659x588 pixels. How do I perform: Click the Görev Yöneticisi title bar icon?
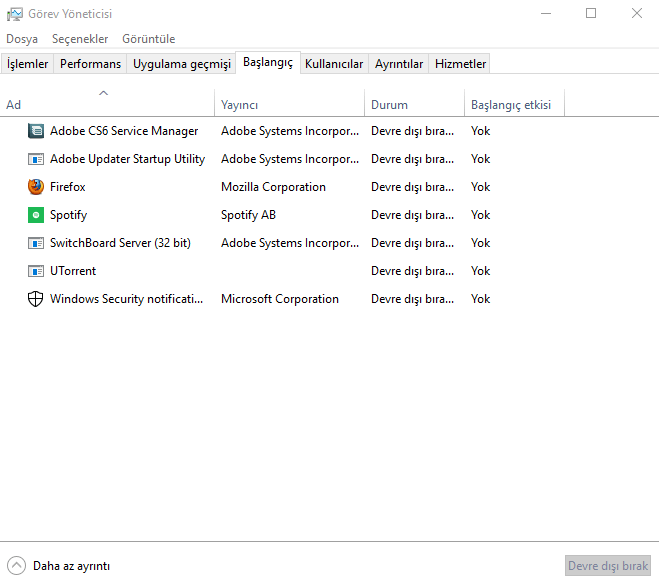[x=15, y=14]
